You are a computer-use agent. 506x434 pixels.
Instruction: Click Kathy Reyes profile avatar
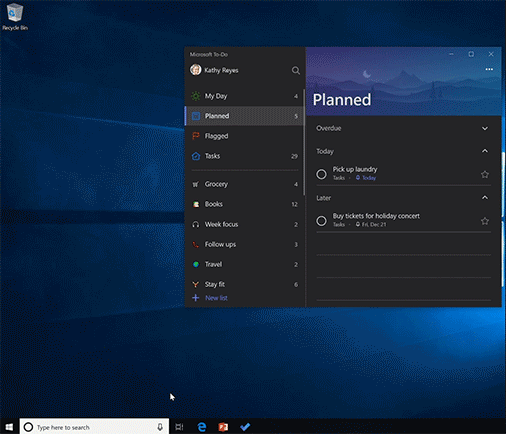pos(196,70)
